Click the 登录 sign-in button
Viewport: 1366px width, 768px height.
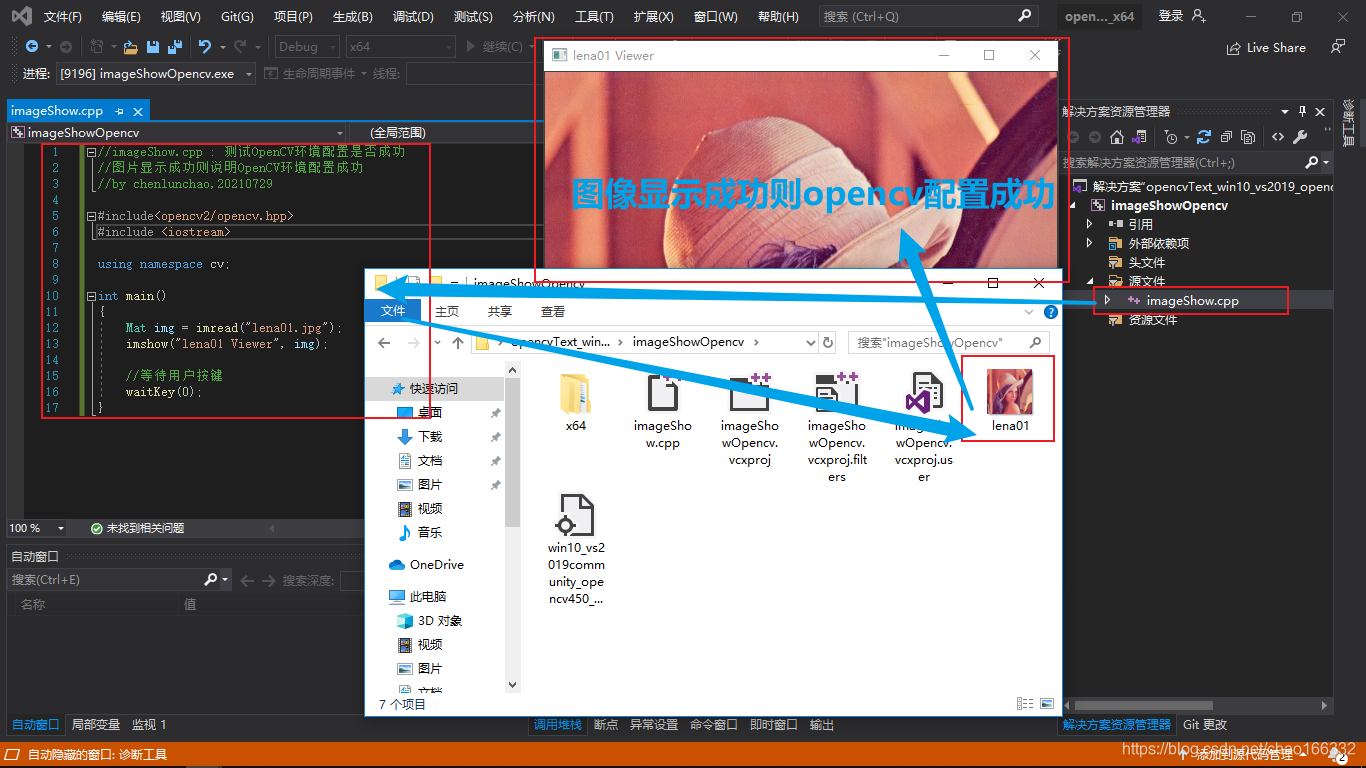1181,16
